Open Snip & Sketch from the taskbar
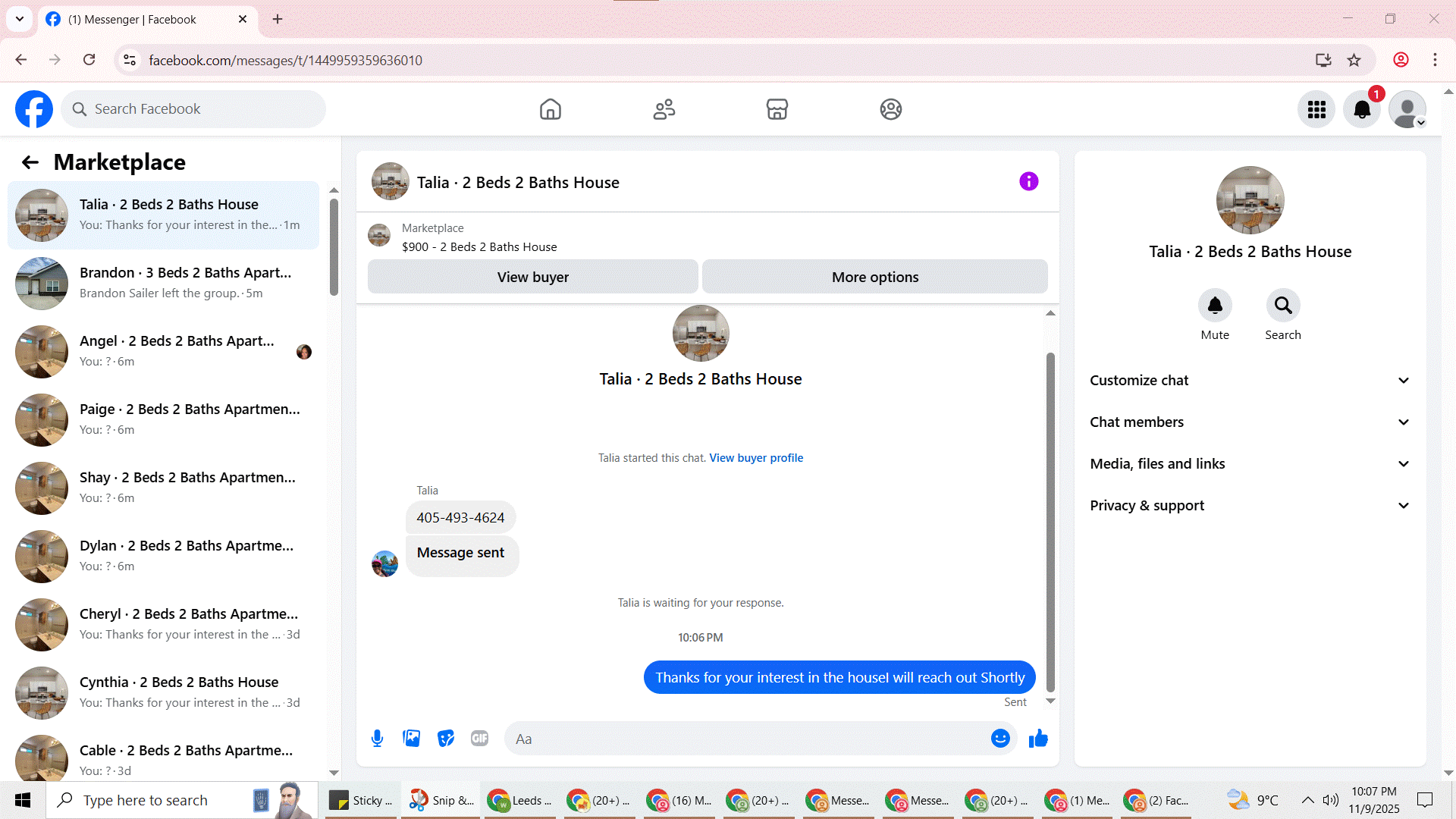The width and height of the screenshot is (1456, 819). (442, 800)
